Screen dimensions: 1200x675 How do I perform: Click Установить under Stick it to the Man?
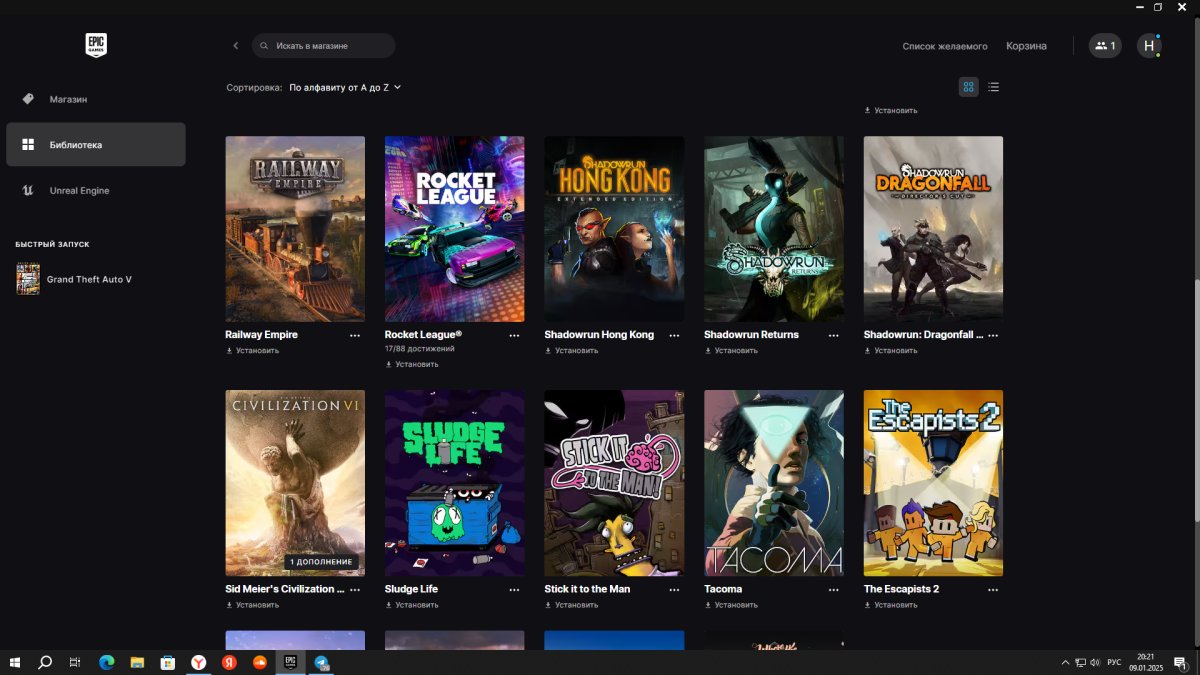point(572,605)
